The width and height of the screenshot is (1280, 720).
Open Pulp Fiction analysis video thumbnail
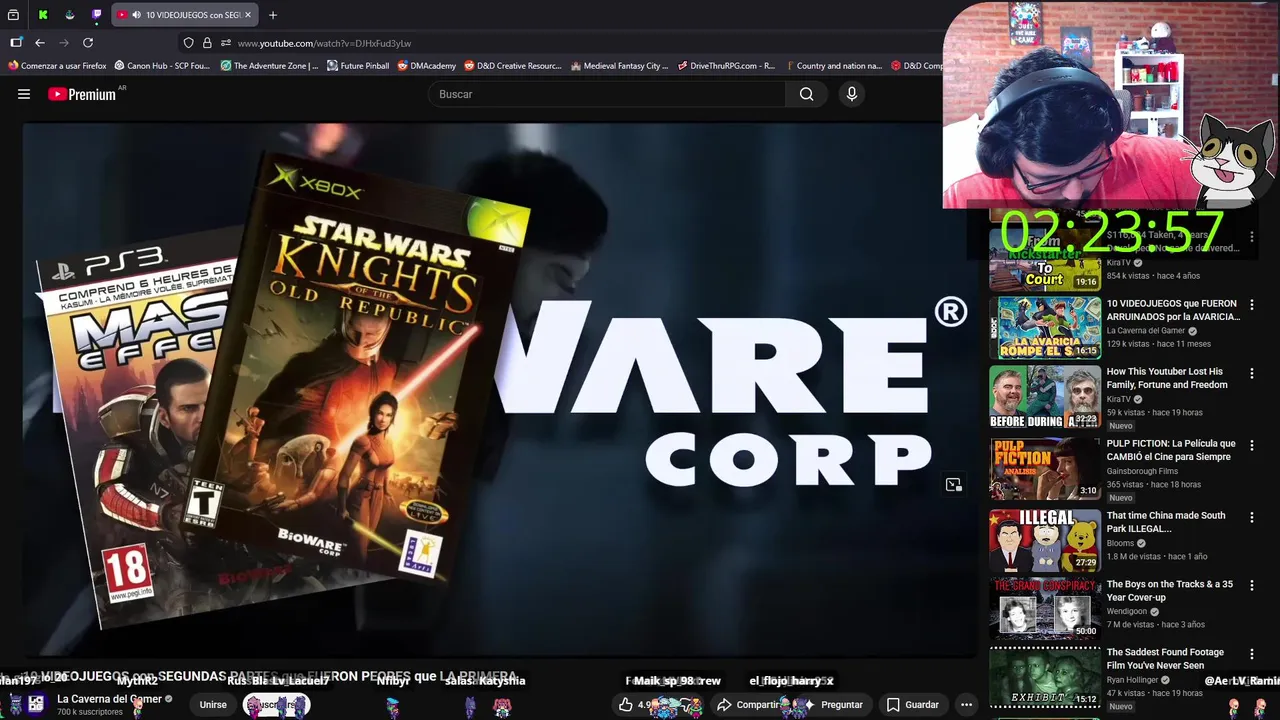[x=1045, y=468]
